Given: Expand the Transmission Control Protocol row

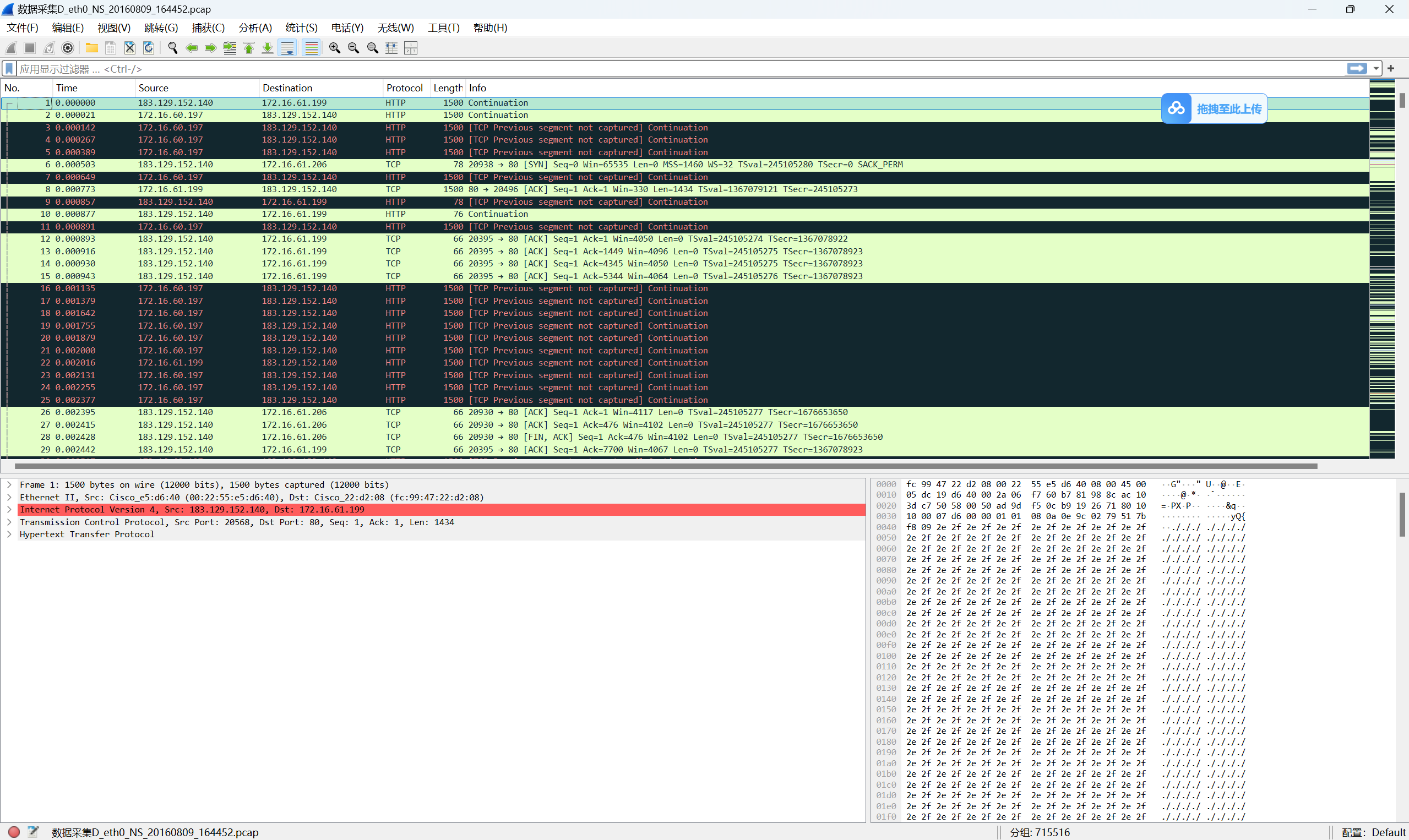Looking at the screenshot, I should (x=9, y=522).
